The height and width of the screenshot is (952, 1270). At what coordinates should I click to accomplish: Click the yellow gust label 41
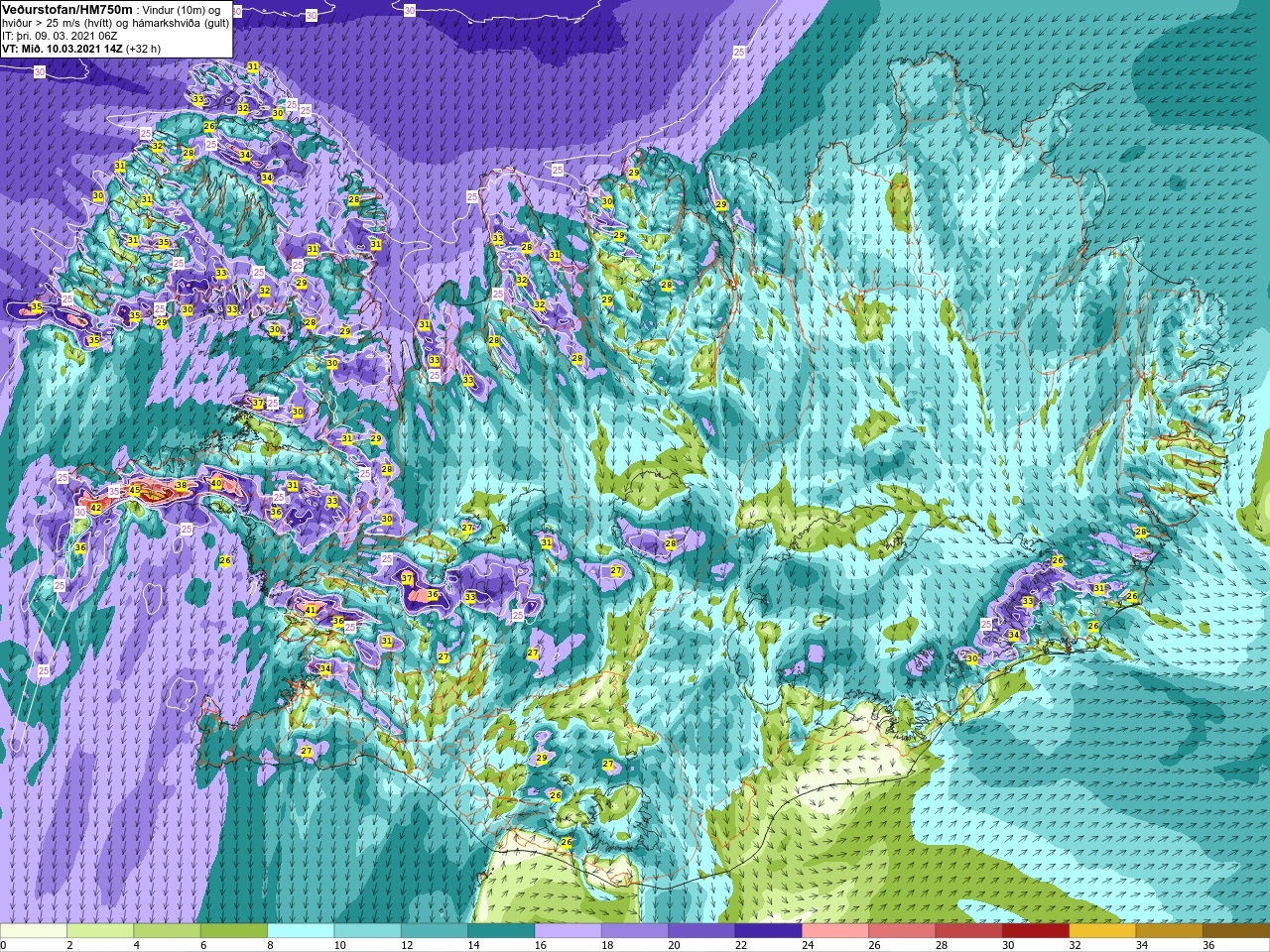tap(311, 610)
